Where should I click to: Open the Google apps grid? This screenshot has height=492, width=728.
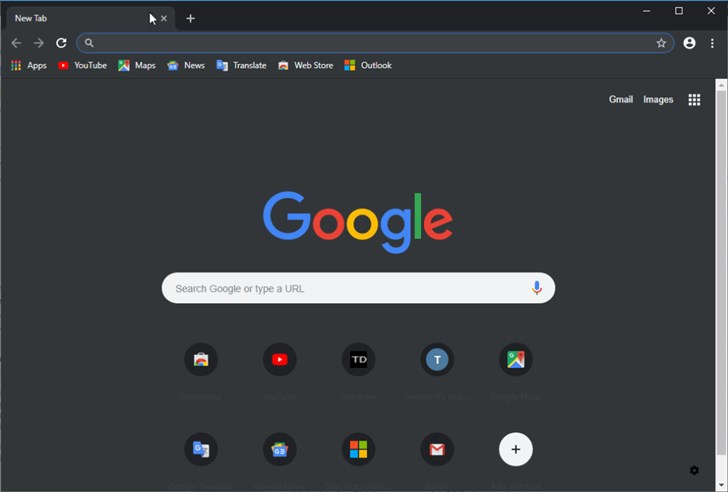point(694,100)
